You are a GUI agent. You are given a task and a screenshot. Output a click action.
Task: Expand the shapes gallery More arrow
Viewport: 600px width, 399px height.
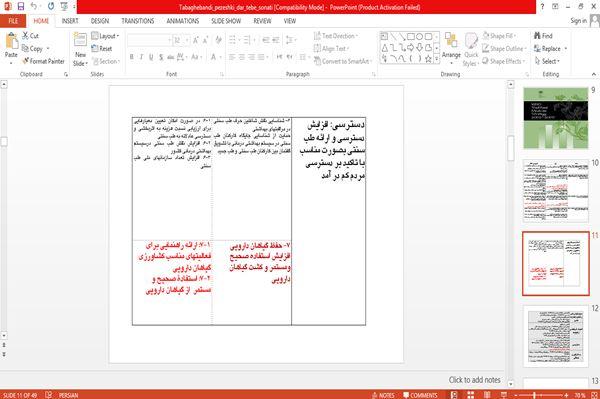[x=437, y=59]
